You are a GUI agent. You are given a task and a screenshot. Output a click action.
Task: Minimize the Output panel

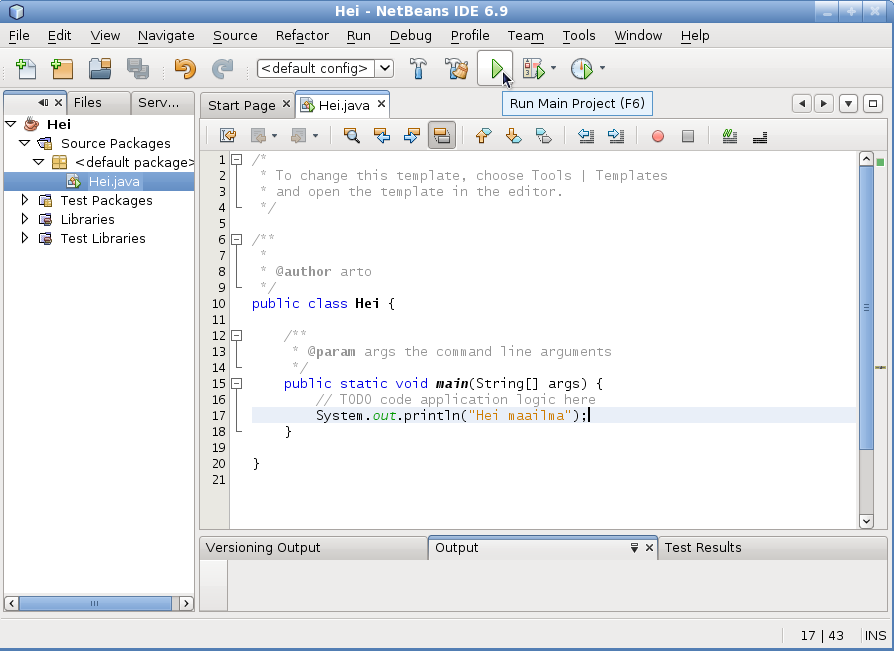coord(634,548)
